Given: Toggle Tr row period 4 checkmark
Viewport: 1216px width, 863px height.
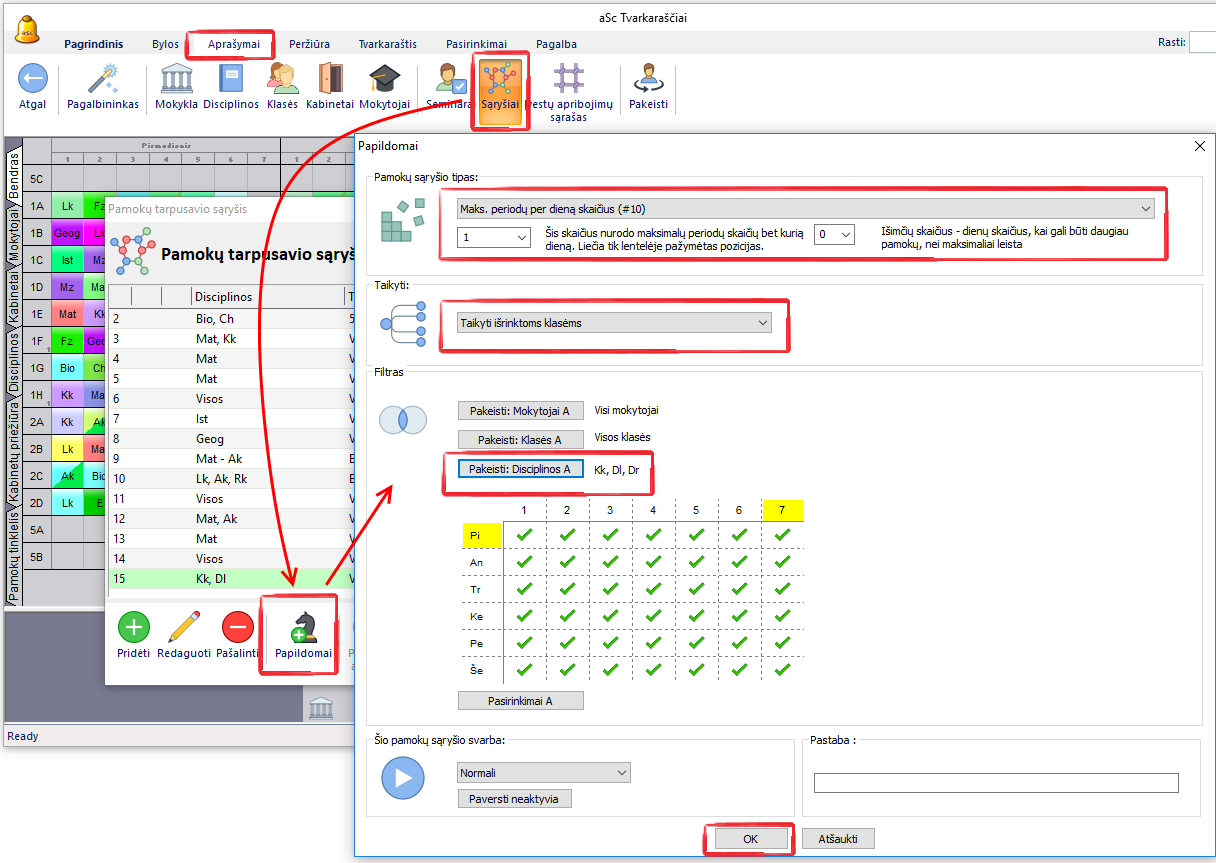Looking at the screenshot, I should [653, 590].
